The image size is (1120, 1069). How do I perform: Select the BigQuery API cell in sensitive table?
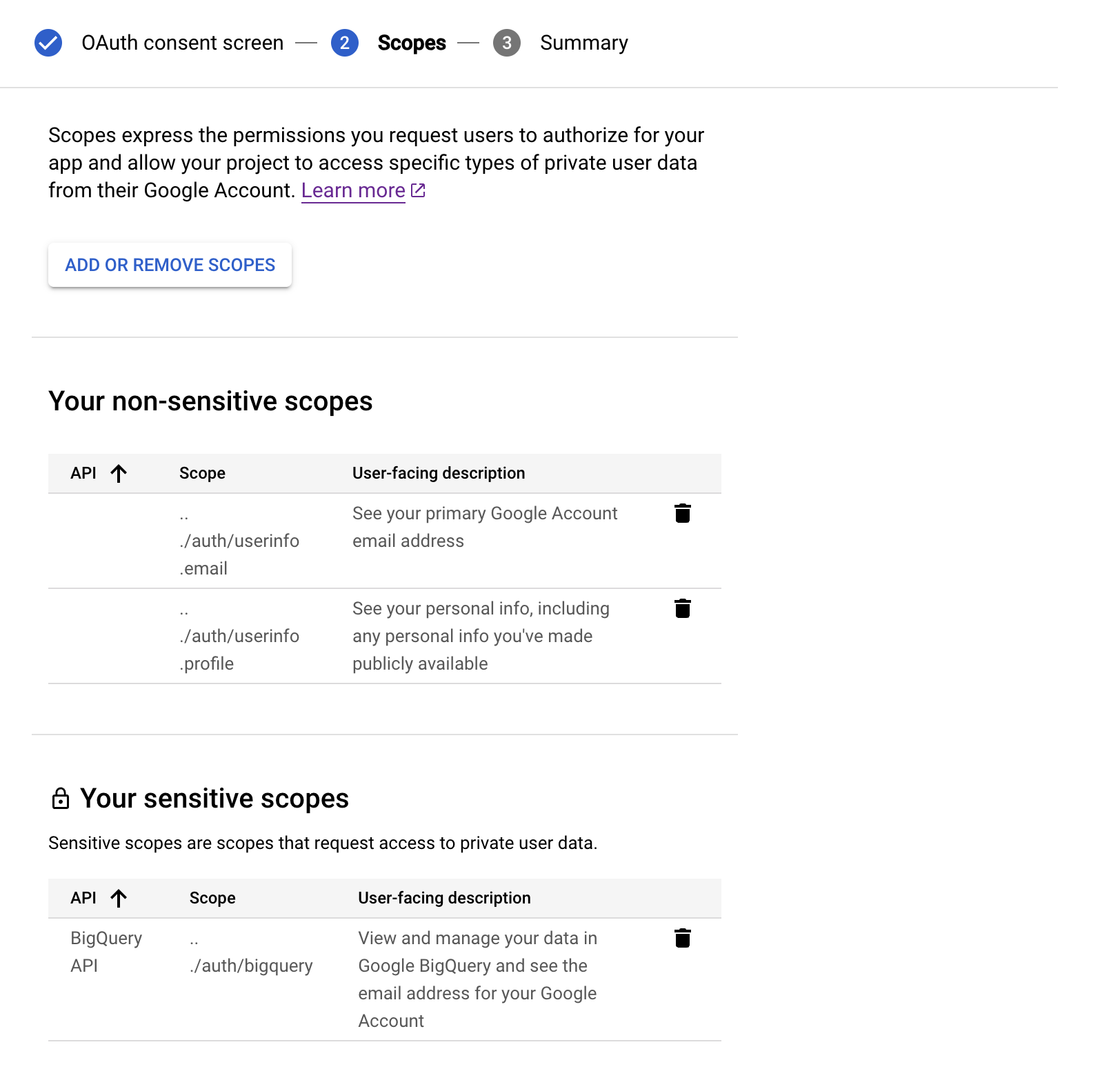[106, 952]
